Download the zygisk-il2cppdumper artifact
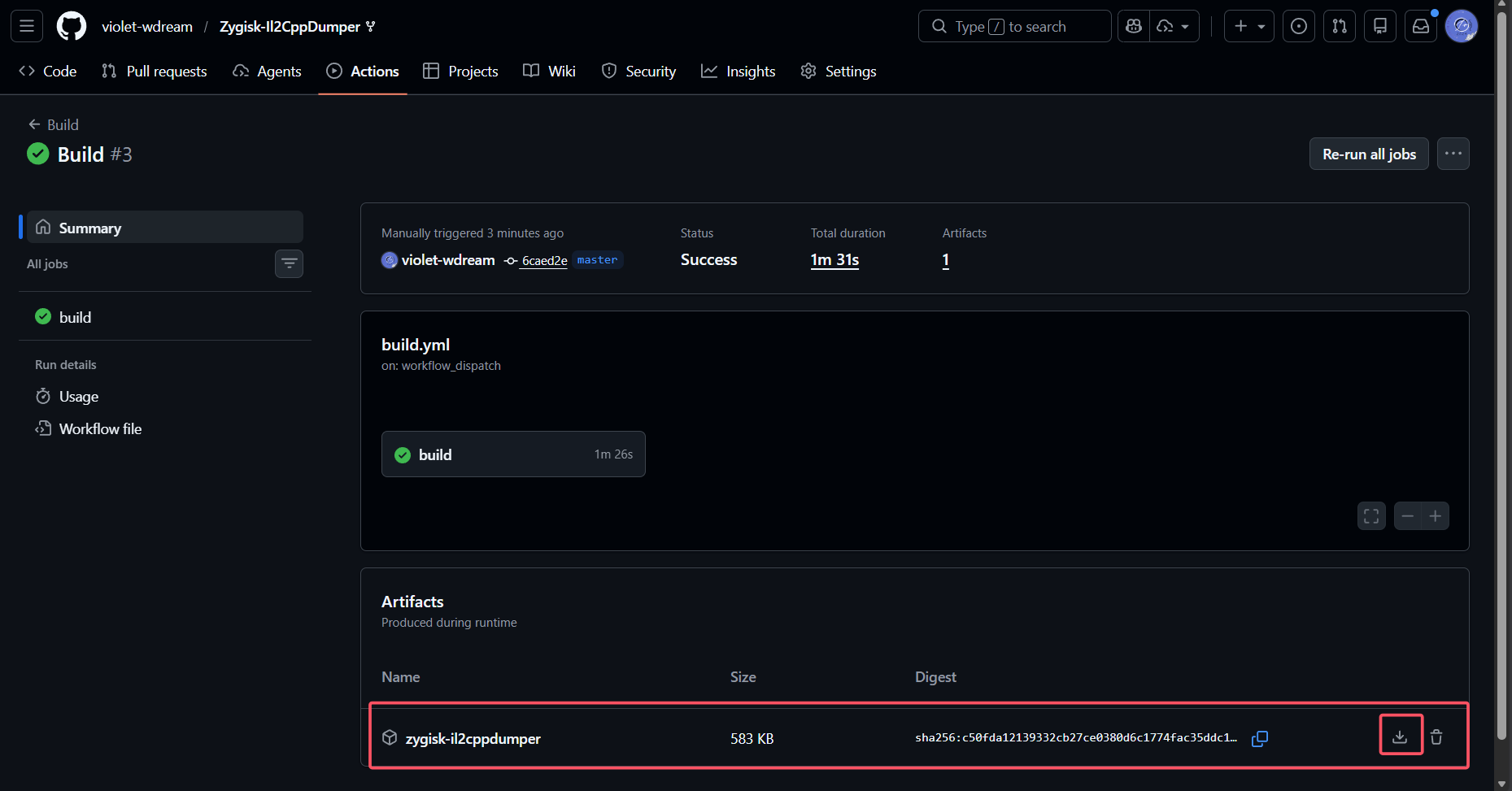Viewport: 1512px width, 791px height. [1400, 737]
